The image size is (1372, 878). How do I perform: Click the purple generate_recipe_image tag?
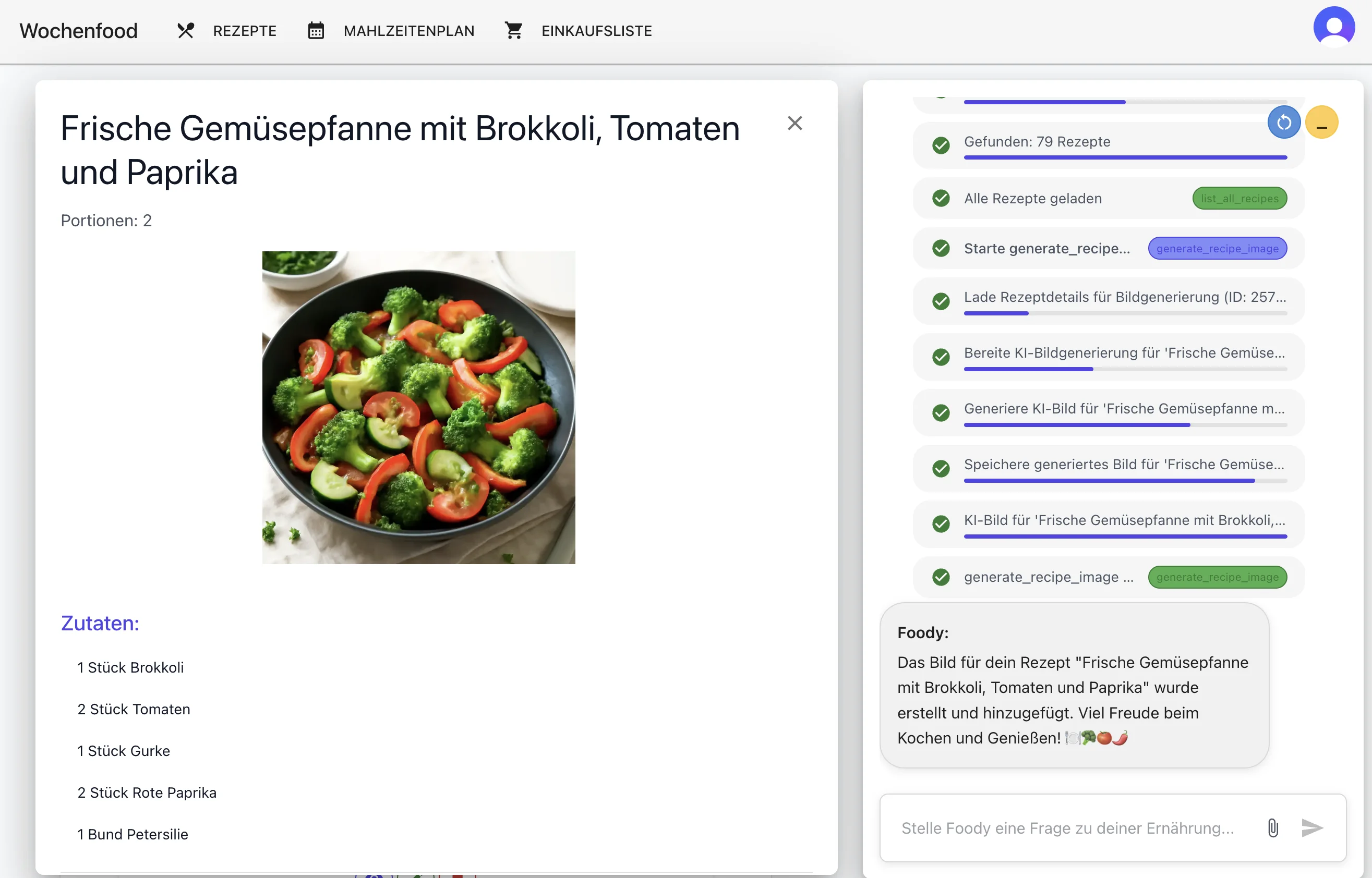point(1218,249)
